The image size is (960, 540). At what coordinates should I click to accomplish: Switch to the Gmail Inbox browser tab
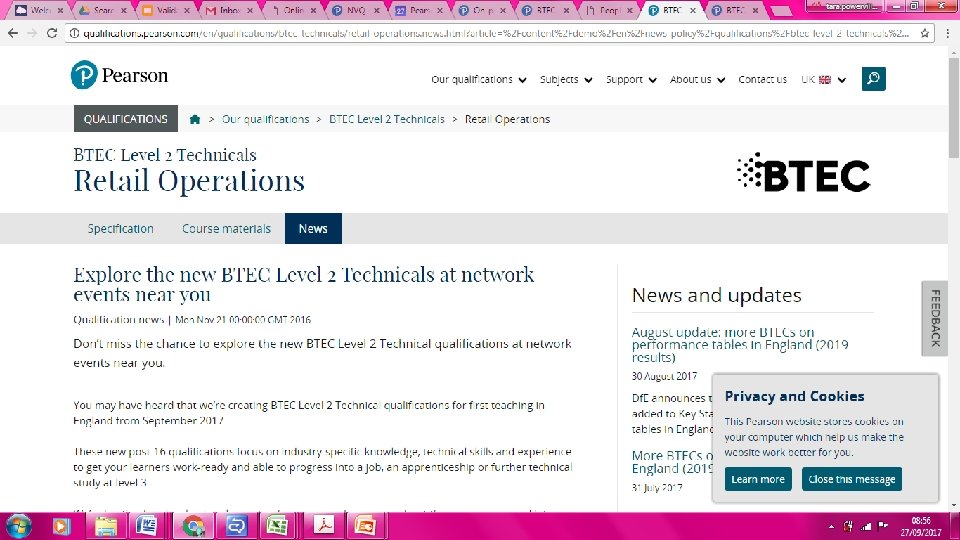pyautogui.click(x=229, y=10)
